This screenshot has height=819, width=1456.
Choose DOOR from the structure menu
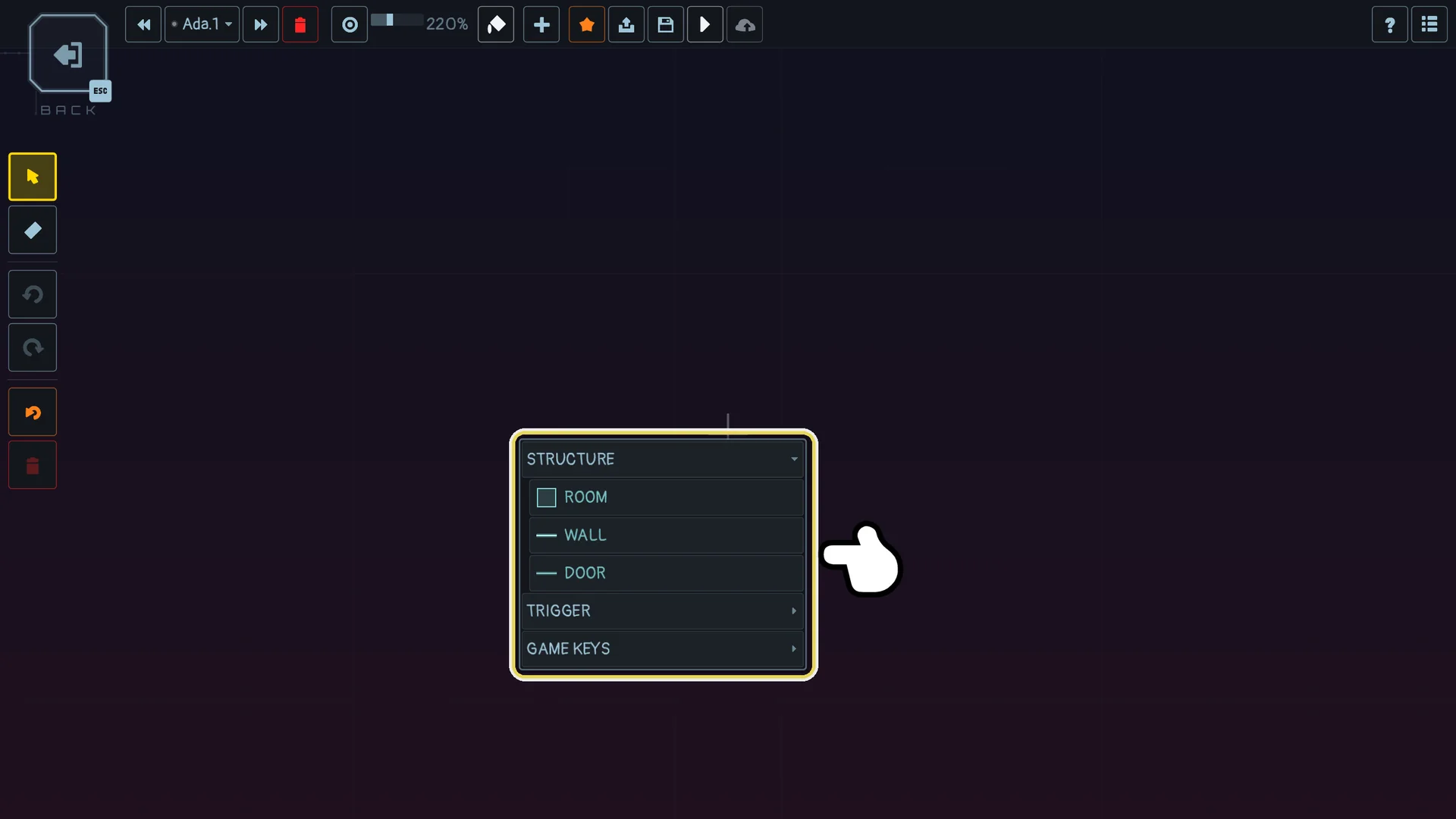666,573
